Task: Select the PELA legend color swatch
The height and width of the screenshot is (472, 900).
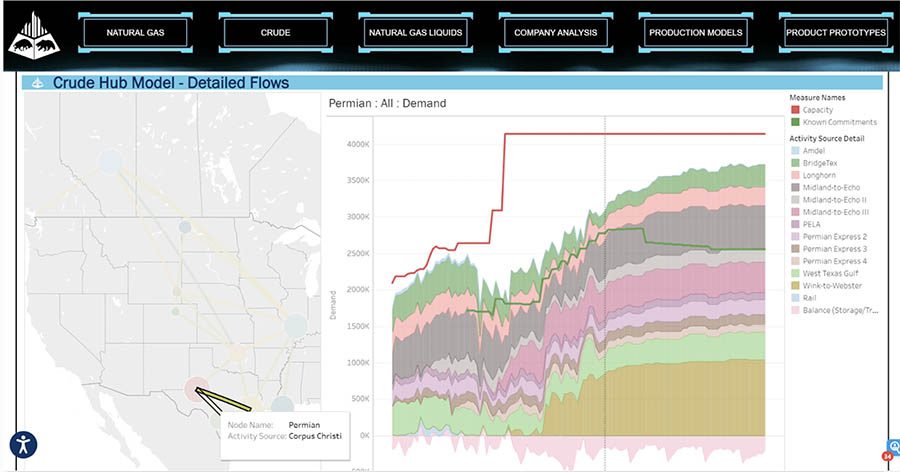Action: (x=795, y=224)
